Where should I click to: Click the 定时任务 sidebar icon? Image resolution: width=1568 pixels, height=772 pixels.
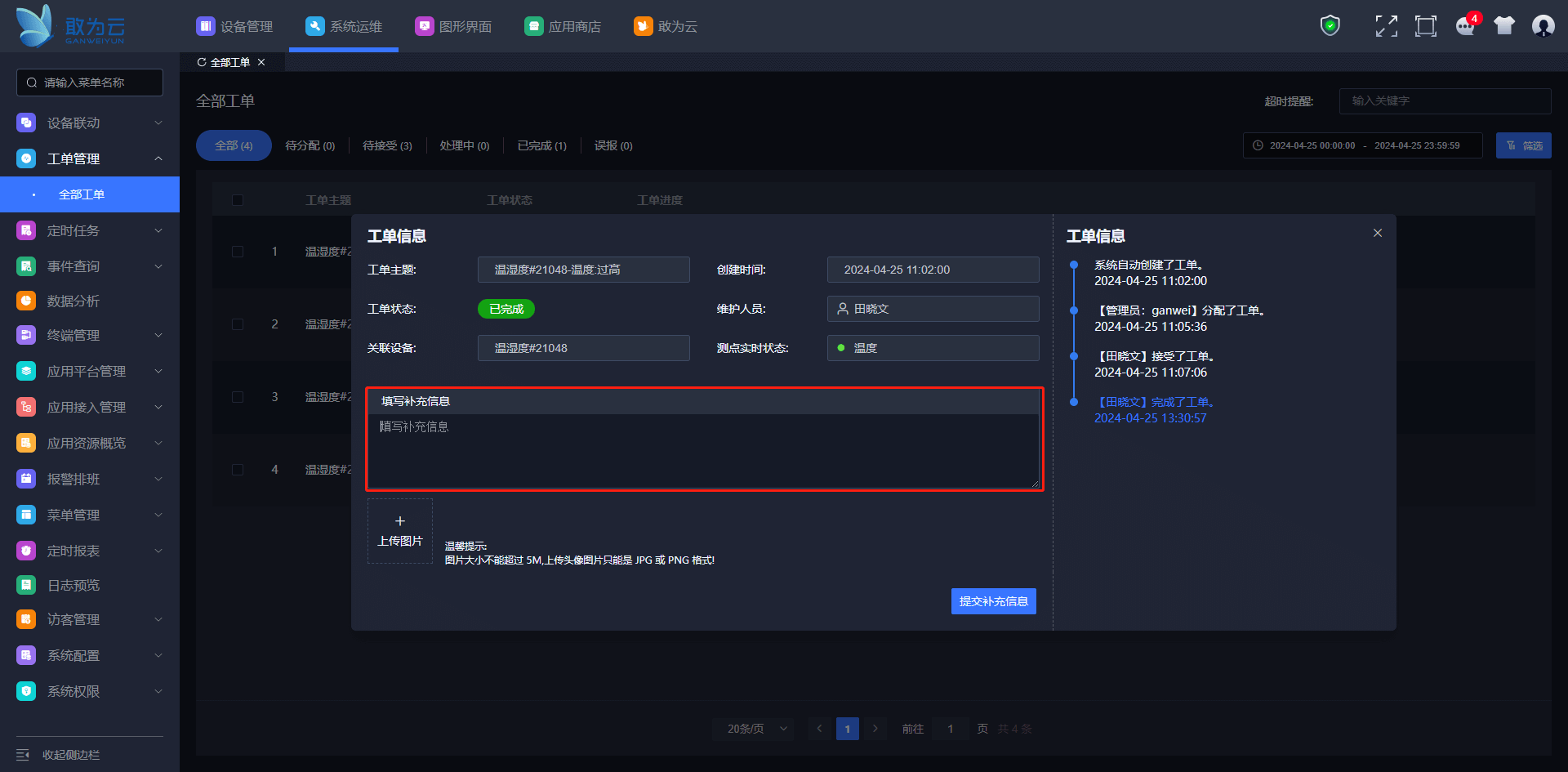click(x=26, y=230)
